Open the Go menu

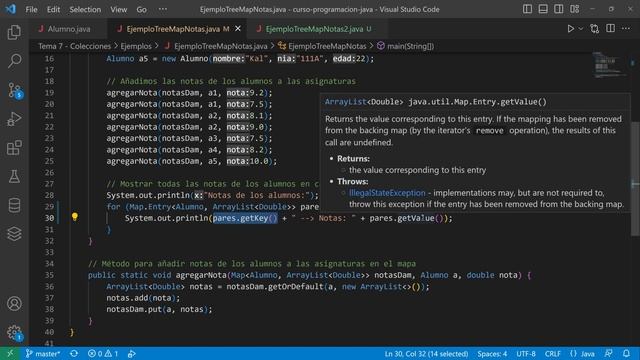(141, 9)
